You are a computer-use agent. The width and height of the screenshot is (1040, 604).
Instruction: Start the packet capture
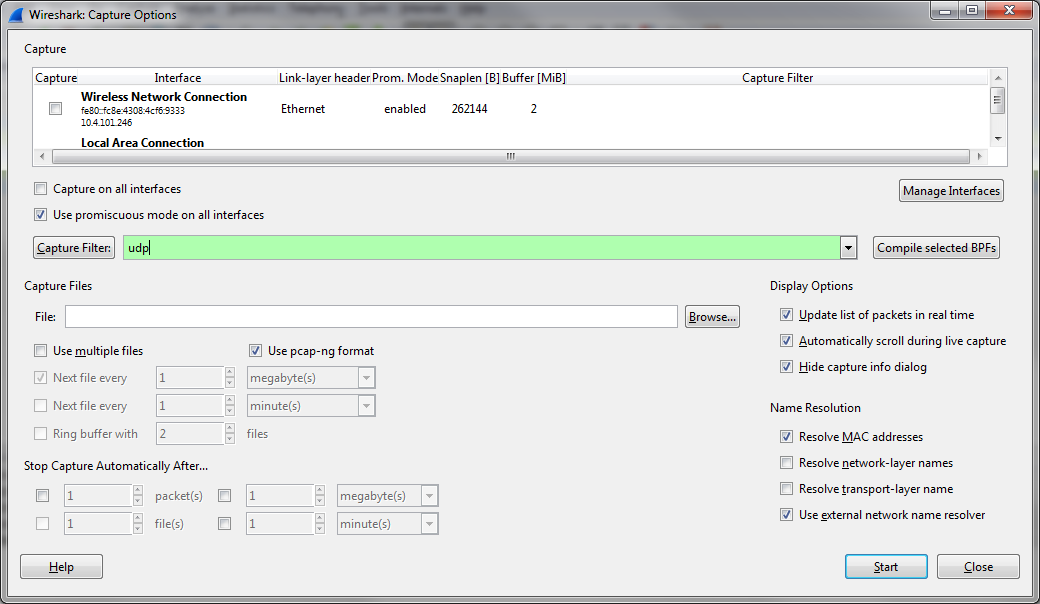885,566
